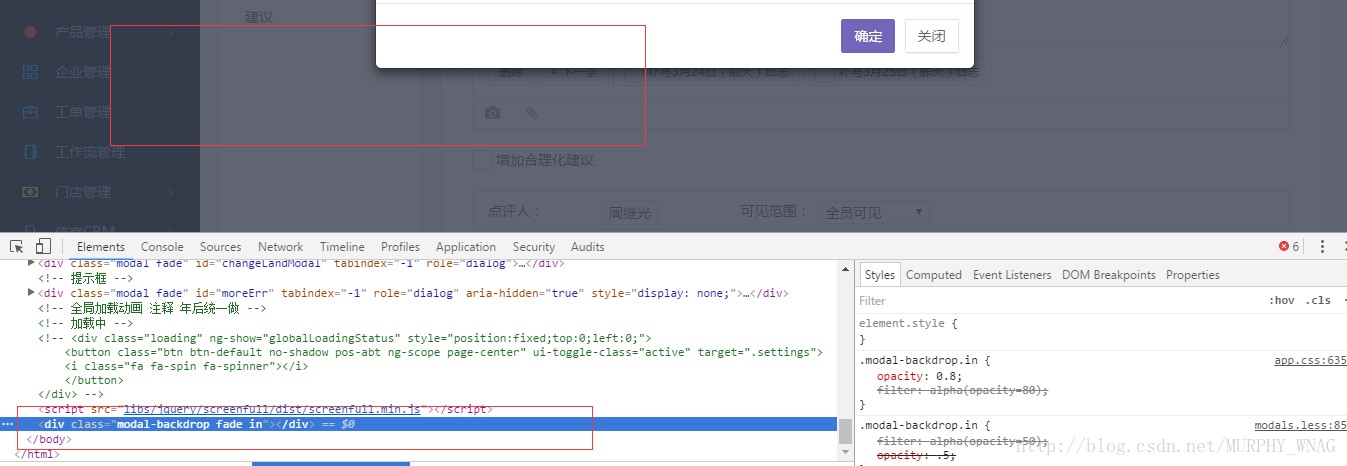The image size is (1347, 466).
Task: Select the Styles sidebar tab
Action: (880, 275)
